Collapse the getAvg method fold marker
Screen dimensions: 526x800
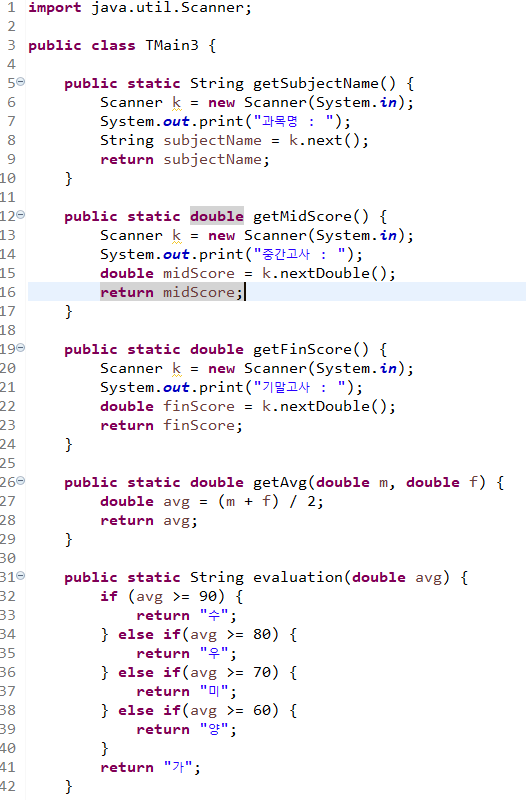[21, 481]
